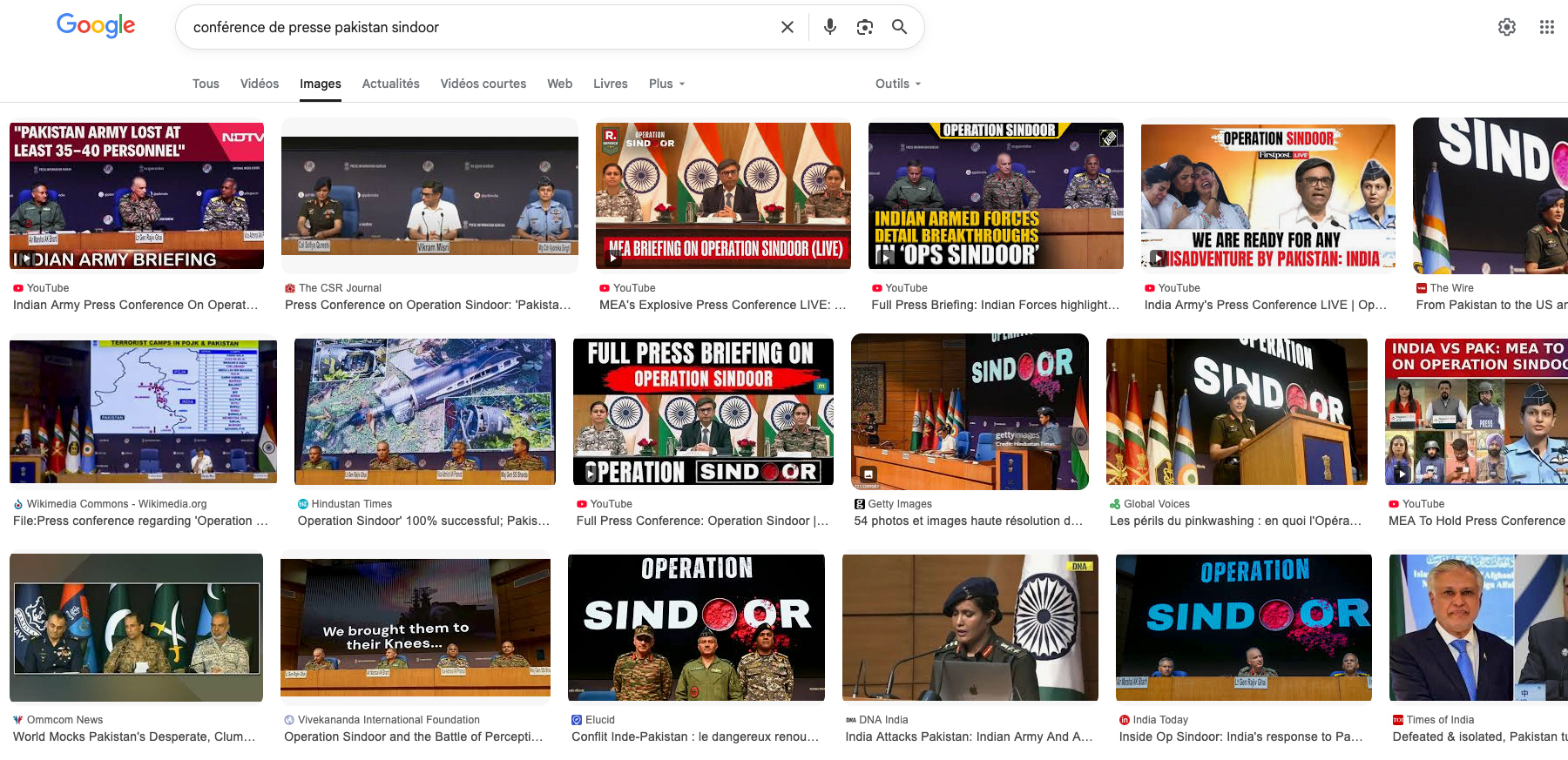Image resolution: width=1568 pixels, height=760 pixels.
Task: Switch to the Actualités tab
Action: pos(390,84)
